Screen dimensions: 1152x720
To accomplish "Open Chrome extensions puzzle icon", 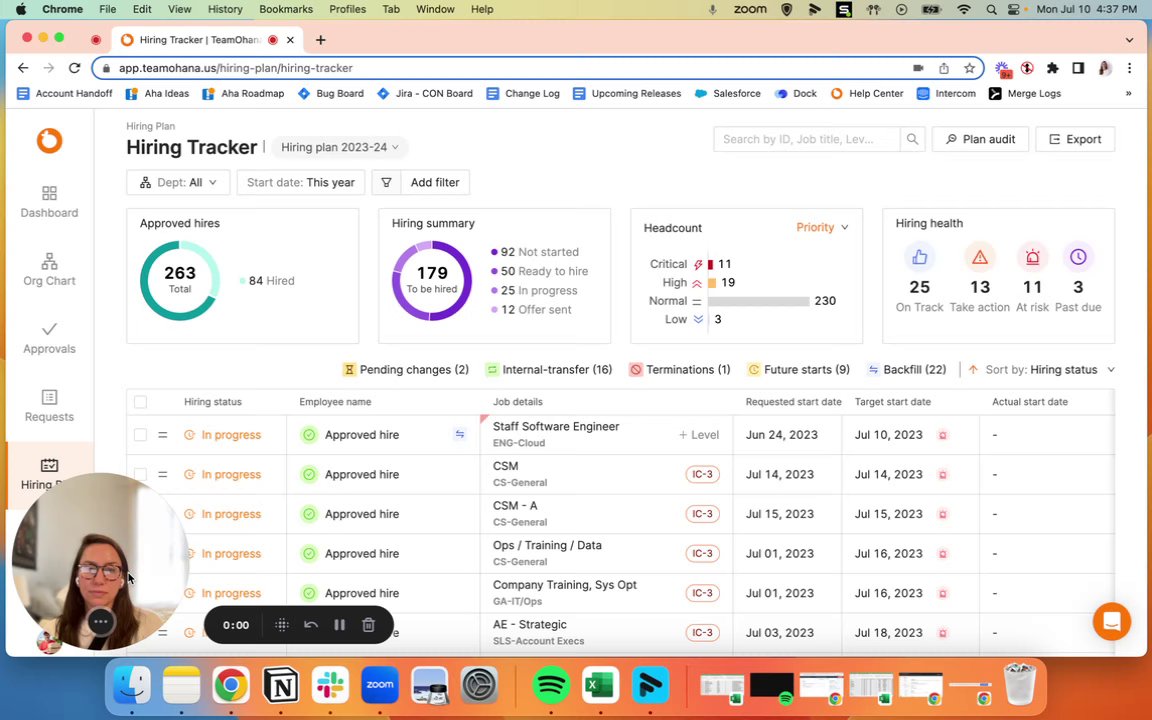I will (x=1052, y=68).
